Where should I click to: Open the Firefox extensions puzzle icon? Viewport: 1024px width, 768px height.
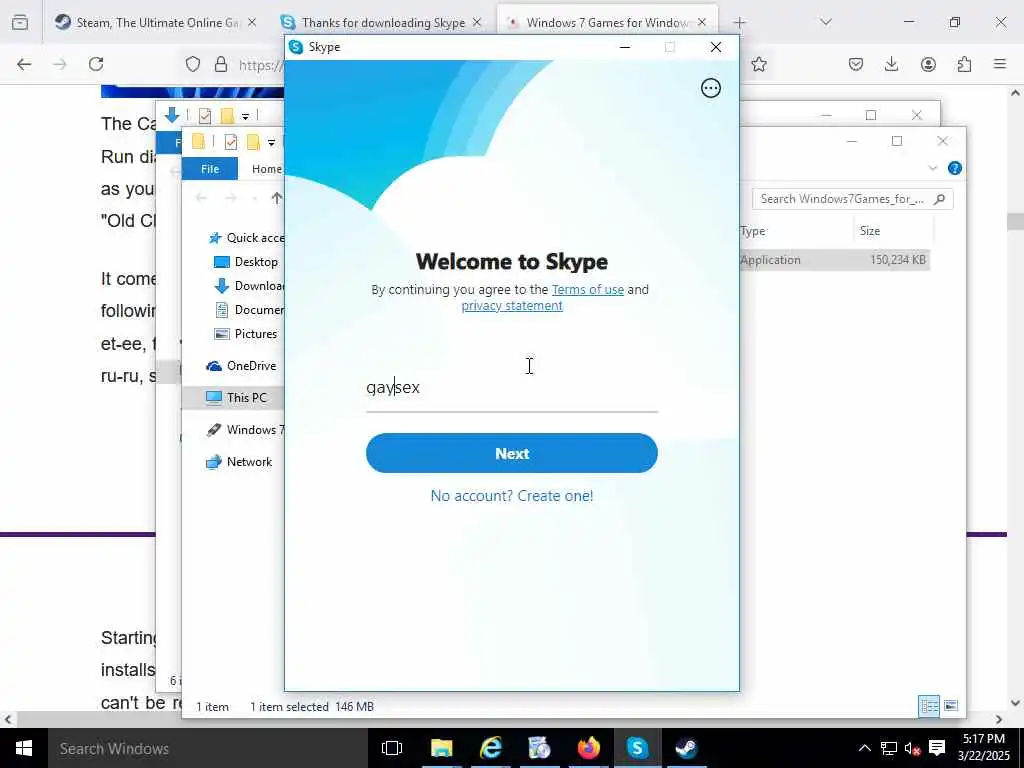964,64
